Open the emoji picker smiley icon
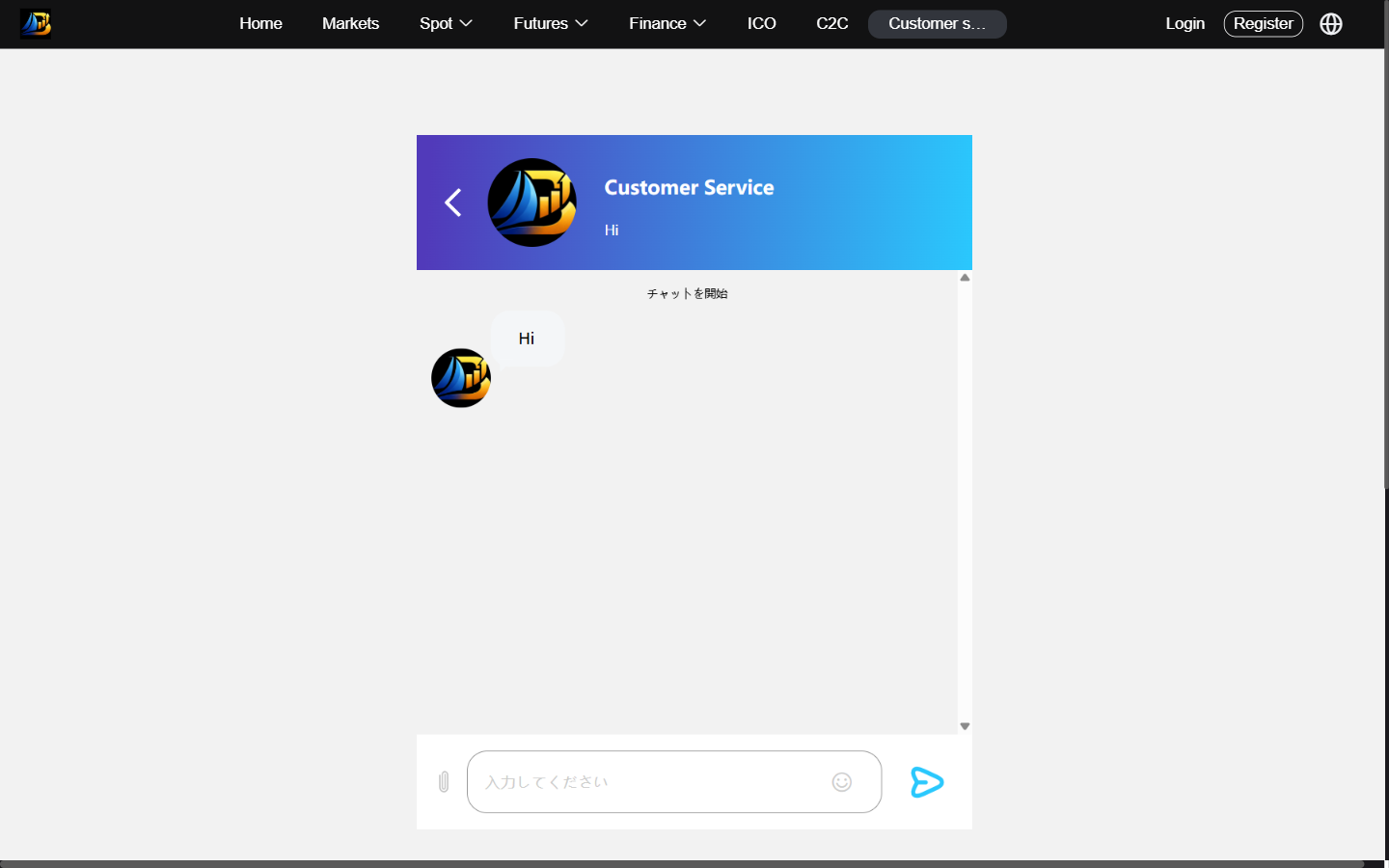Image resolution: width=1389 pixels, height=868 pixels. point(842,782)
